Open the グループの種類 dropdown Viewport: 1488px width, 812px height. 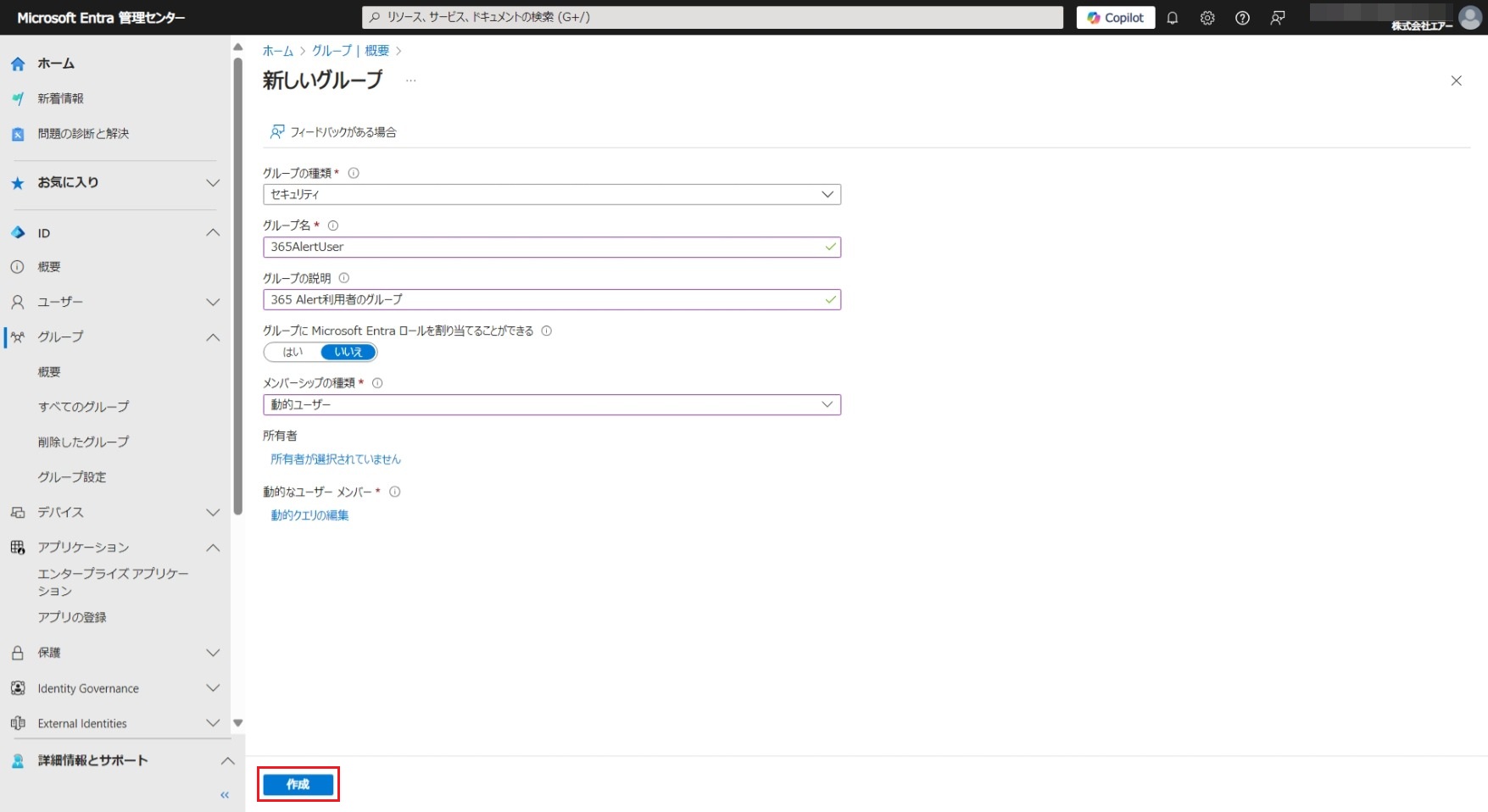pyautogui.click(x=551, y=194)
